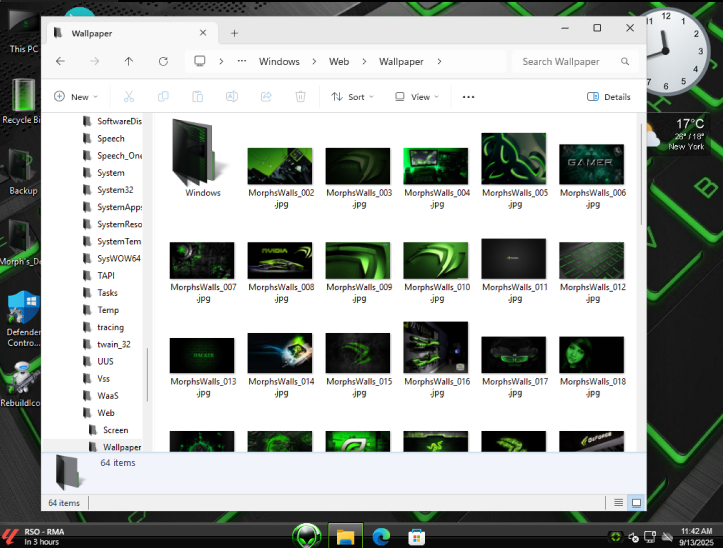The width and height of the screenshot is (723, 548).
Task: Click the Rename icon in toolbar
Action: pyautogui.click(x=232, y=97)
